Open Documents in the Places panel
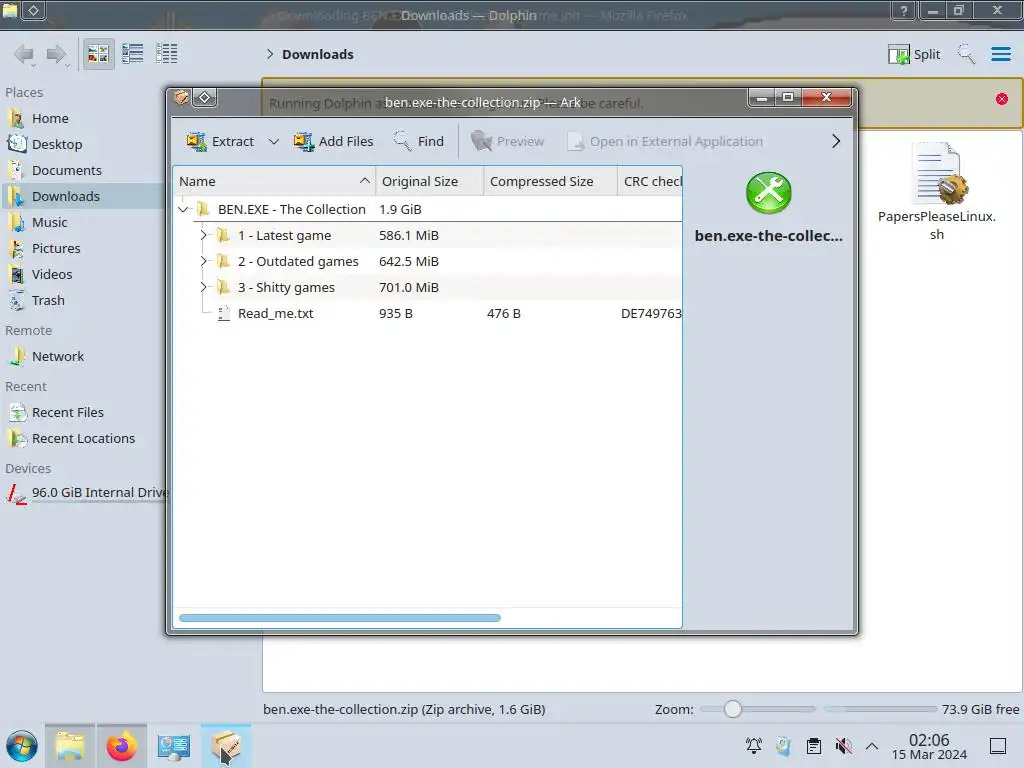 point(84,171)
